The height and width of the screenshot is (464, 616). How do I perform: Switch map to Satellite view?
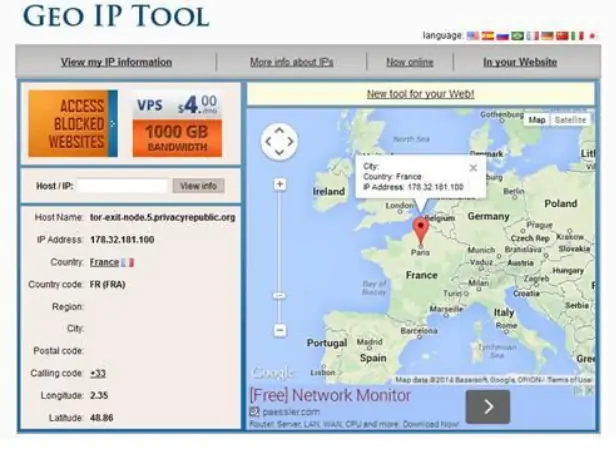click(570, 120)
